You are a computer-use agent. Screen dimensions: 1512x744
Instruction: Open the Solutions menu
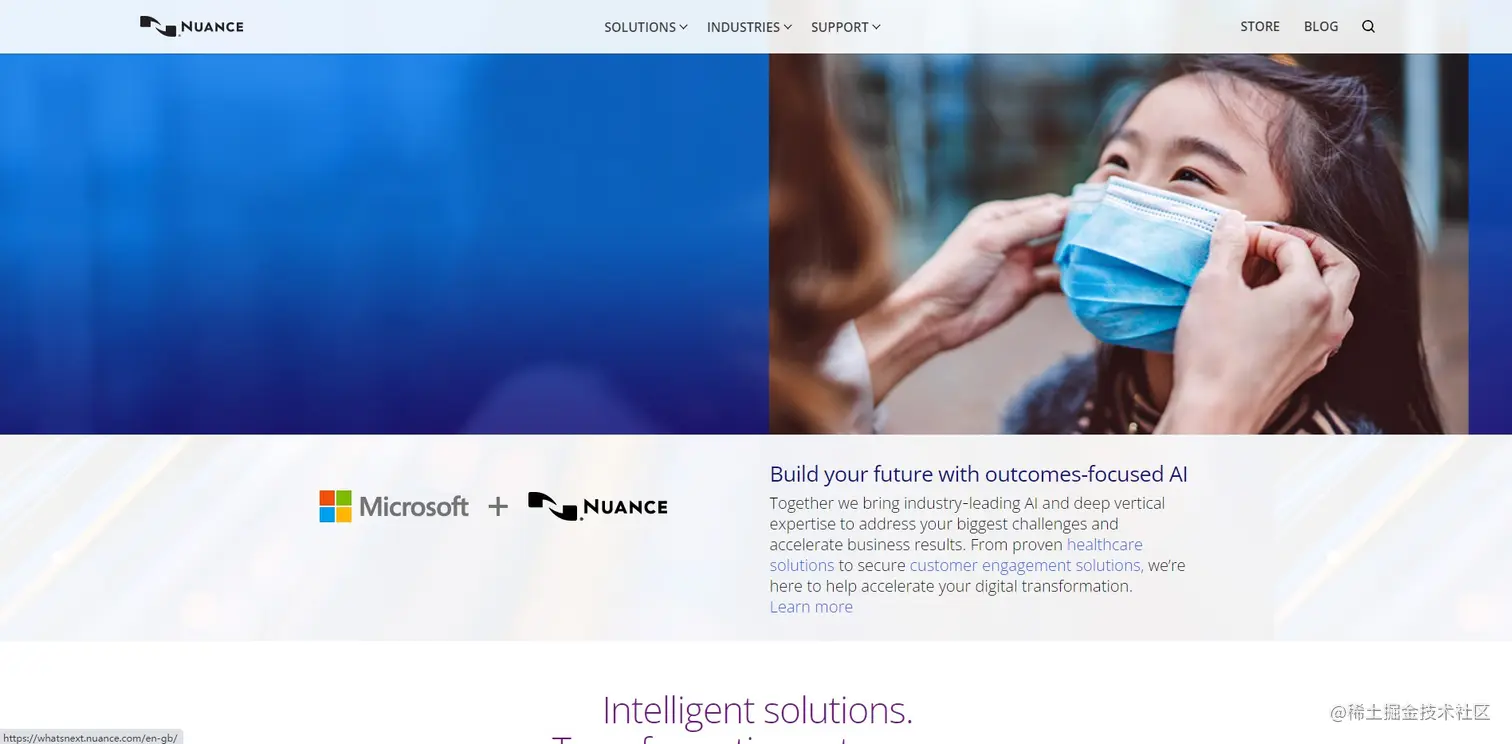coord(640,27)
